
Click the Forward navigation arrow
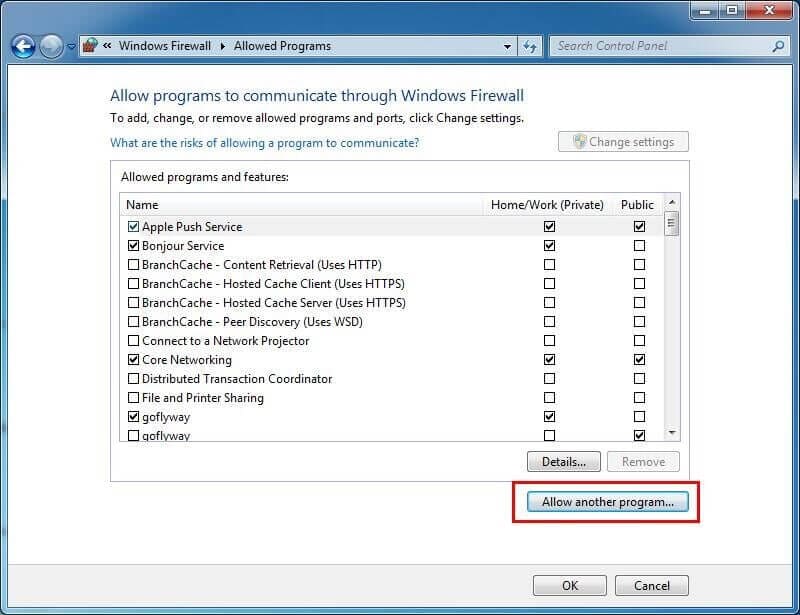tap(51, 46)
